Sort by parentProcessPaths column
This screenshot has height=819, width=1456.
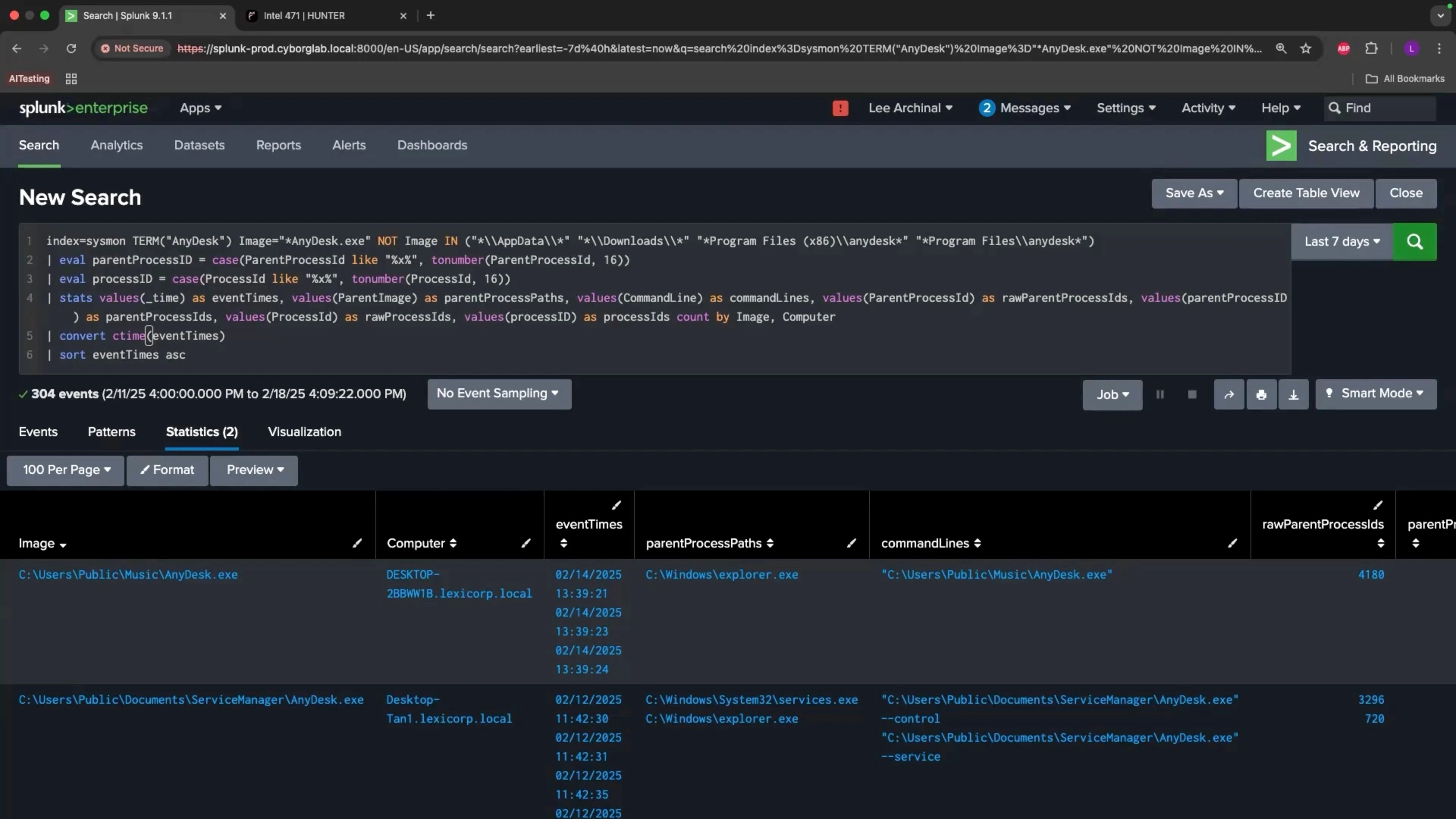coord(770,543)
